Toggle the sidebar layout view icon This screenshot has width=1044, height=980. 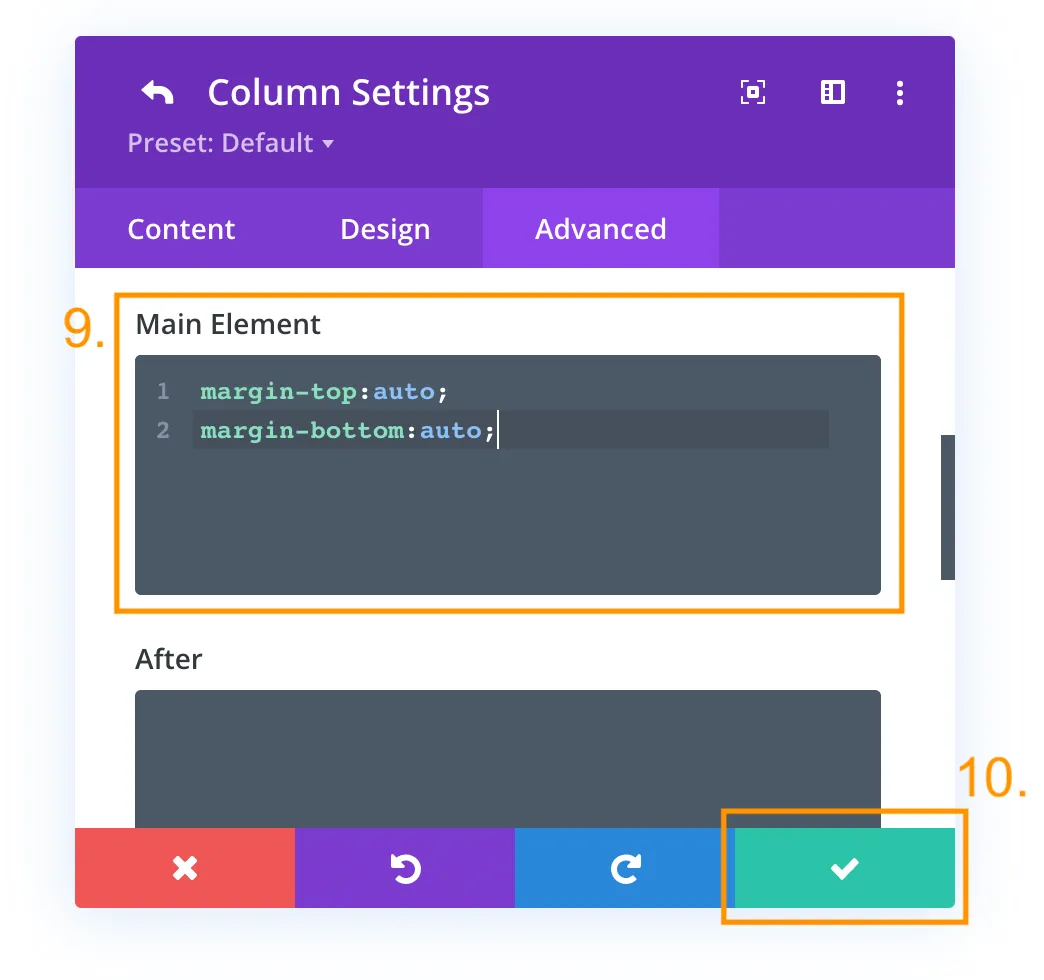(x=832, y=92)
